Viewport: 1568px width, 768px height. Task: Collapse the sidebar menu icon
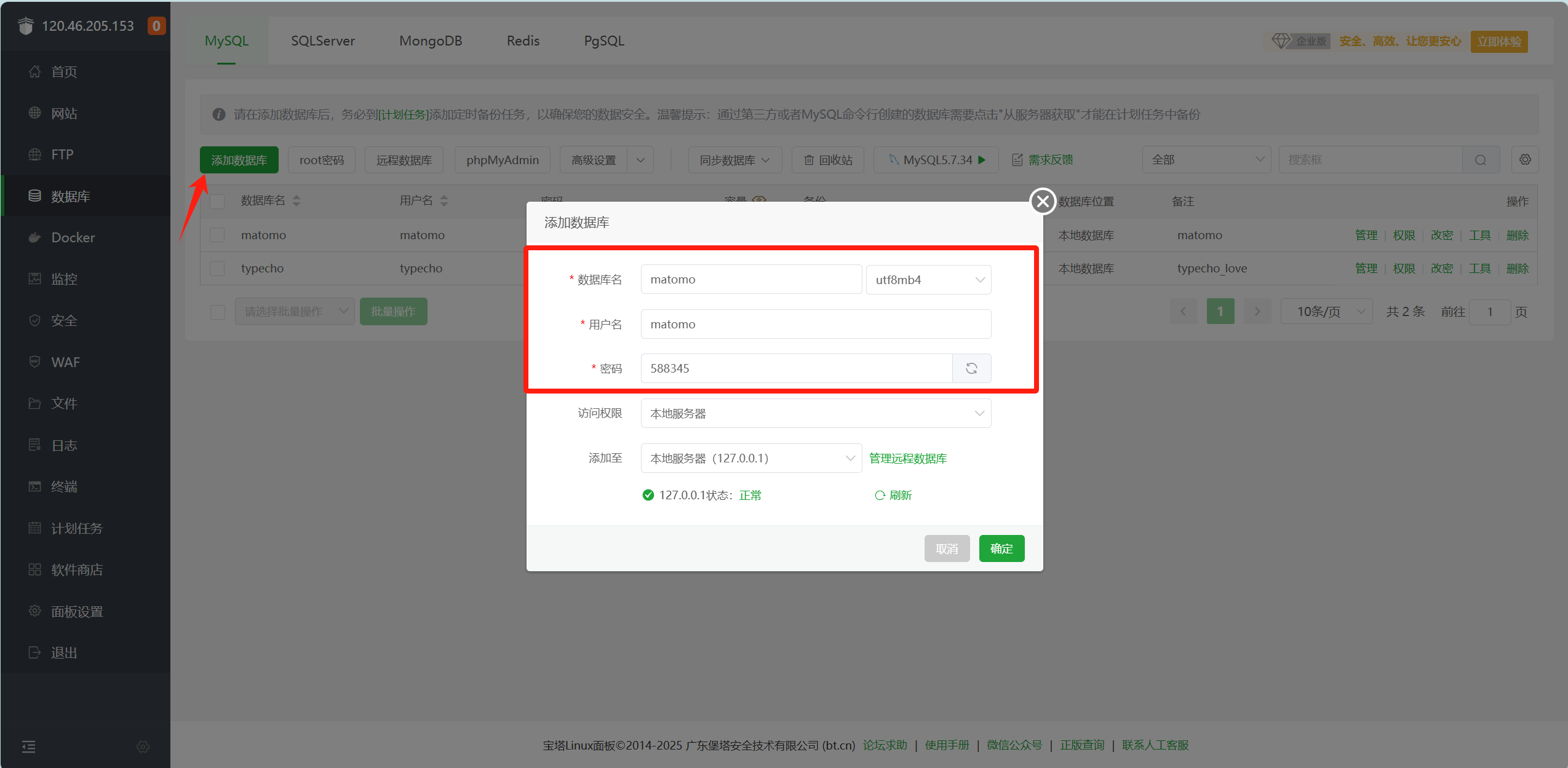tap(29, 746)
